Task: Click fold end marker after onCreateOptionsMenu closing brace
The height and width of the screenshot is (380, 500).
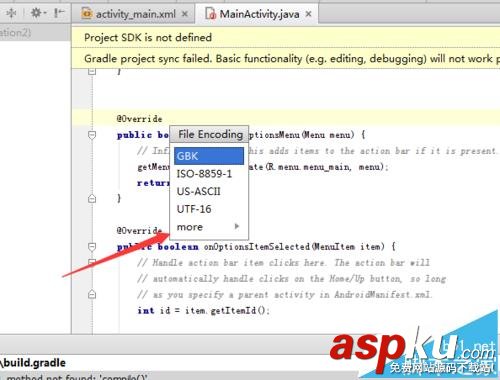Action: click(92, 199)
